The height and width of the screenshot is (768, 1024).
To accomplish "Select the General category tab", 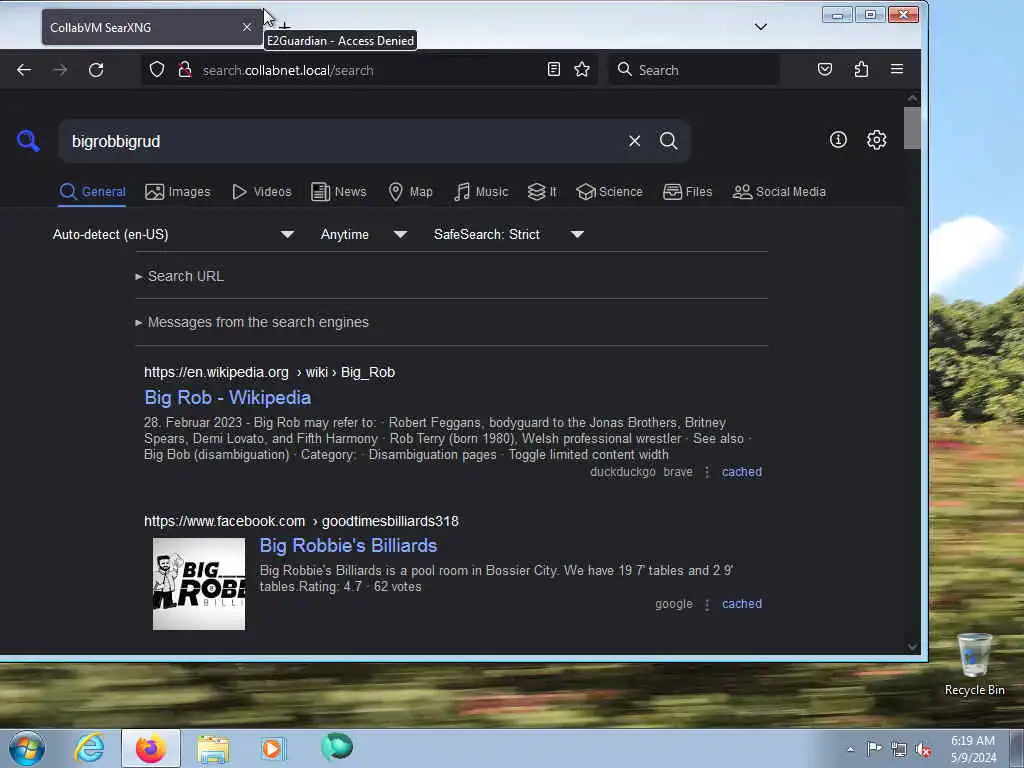I will point(92,192).
